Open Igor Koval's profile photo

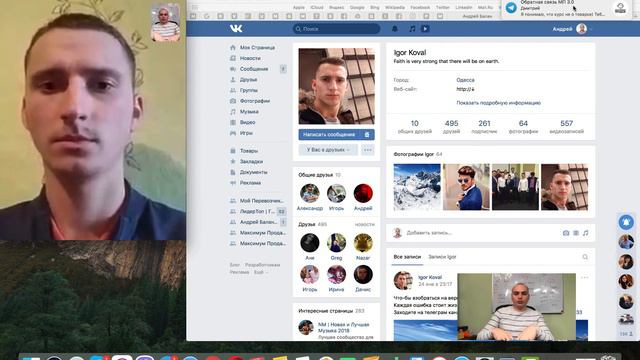pos(336,86)
